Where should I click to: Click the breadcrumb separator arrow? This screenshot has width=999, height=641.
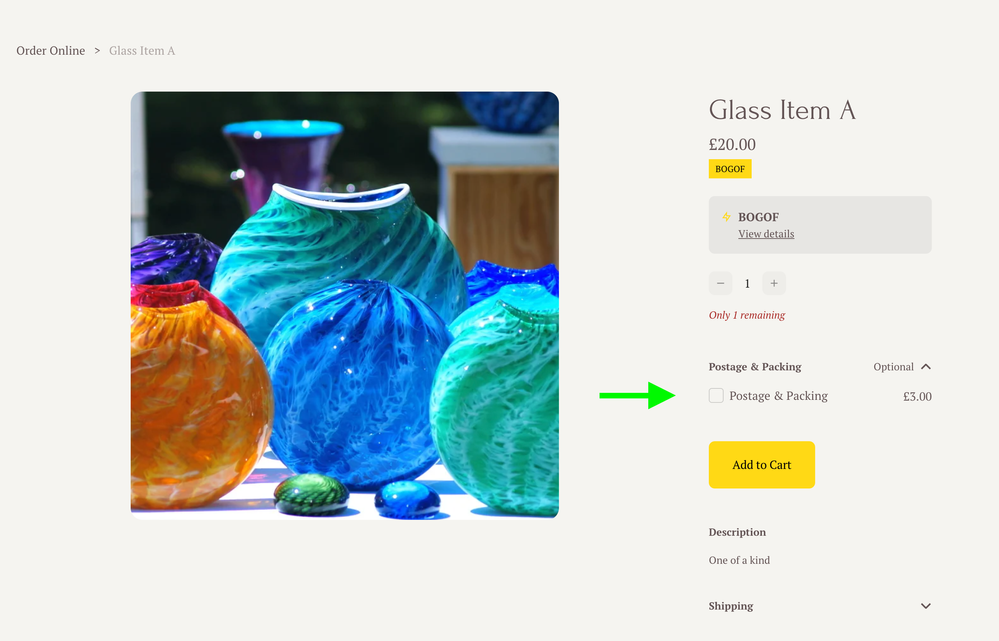pyautogui.click(x=97, y=51)
